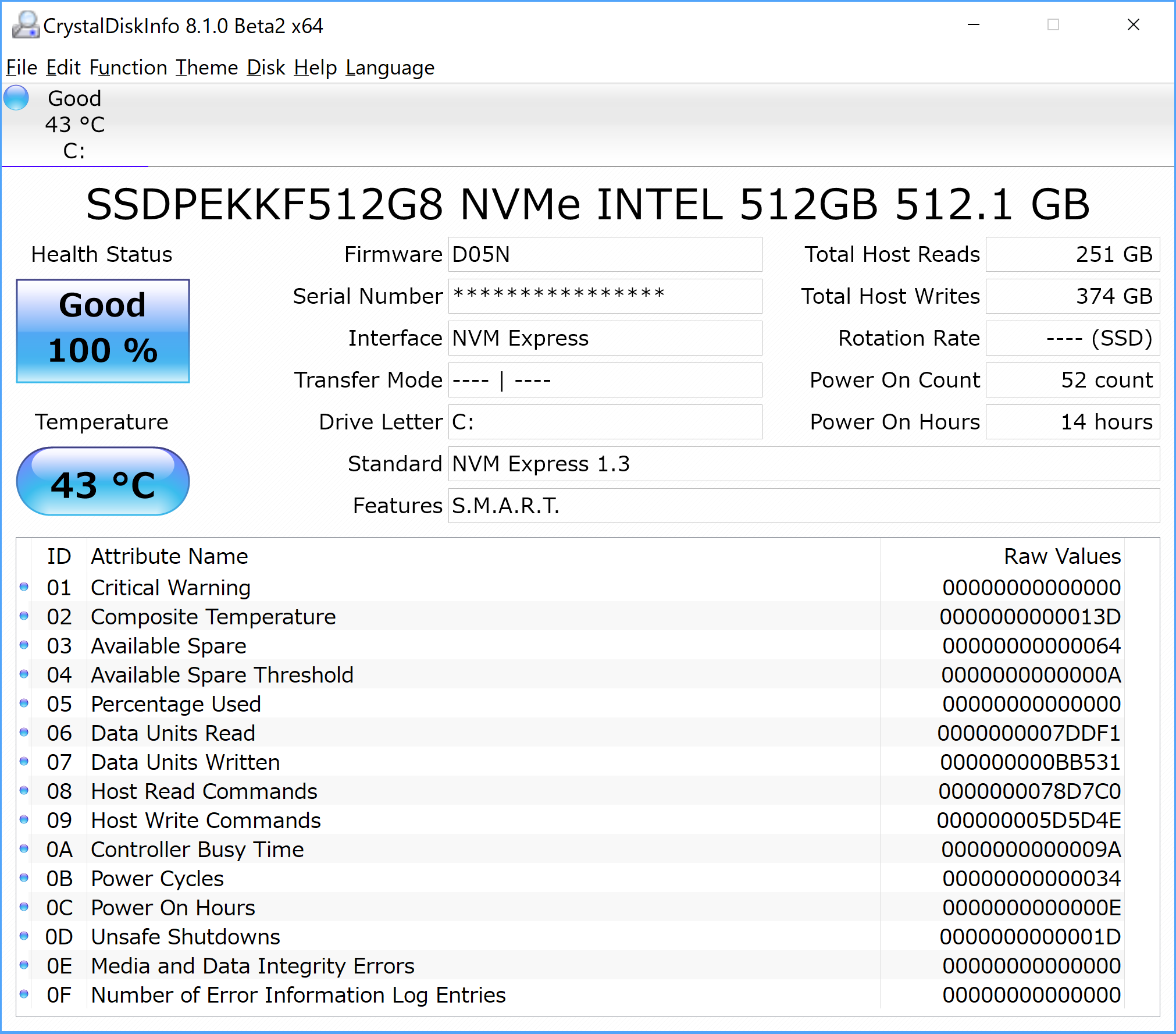Click the Features field S.M.A.R.T.
This screenshot has width=1176, height=1034.
click(804, 506)
